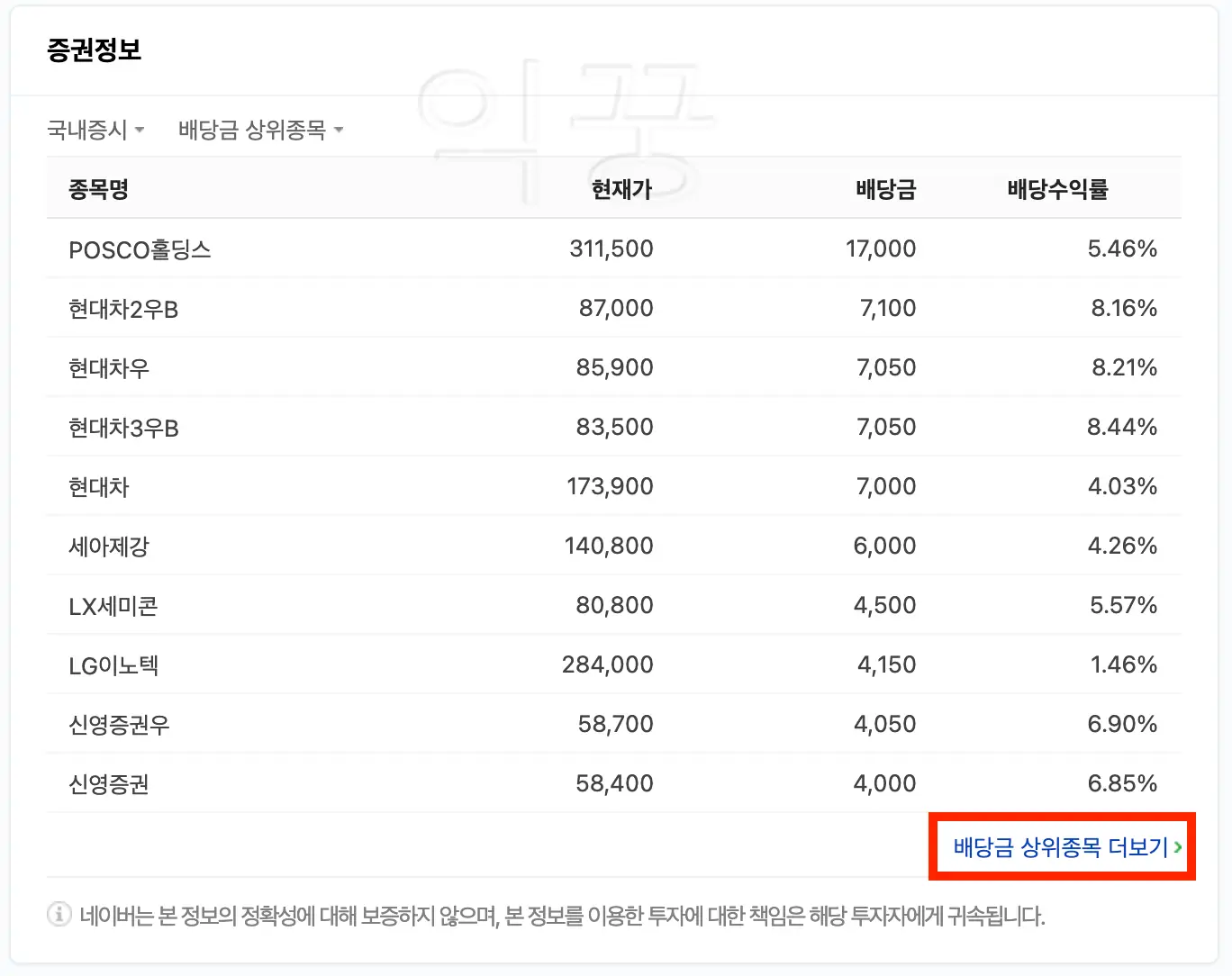Click the arrow icon after 더보기

(x=1178, y=847)
